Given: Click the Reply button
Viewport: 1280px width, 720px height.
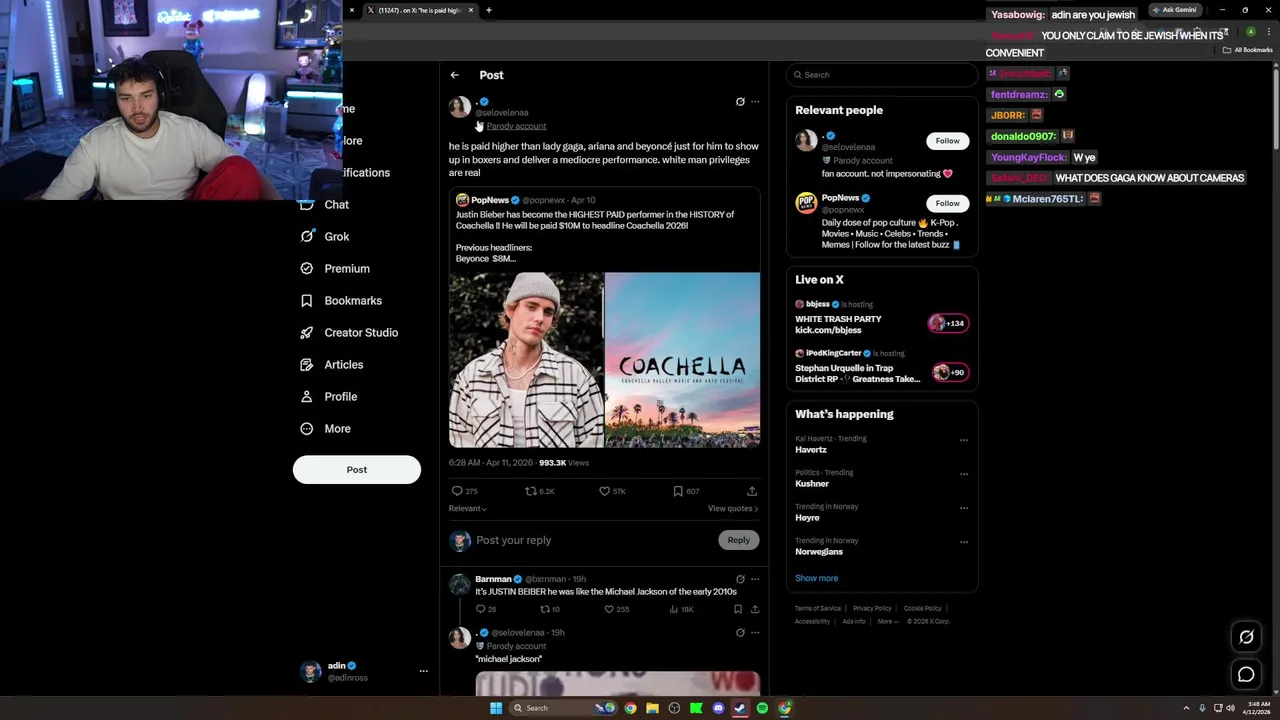Looking at the screenshot, I should point(739,540).
